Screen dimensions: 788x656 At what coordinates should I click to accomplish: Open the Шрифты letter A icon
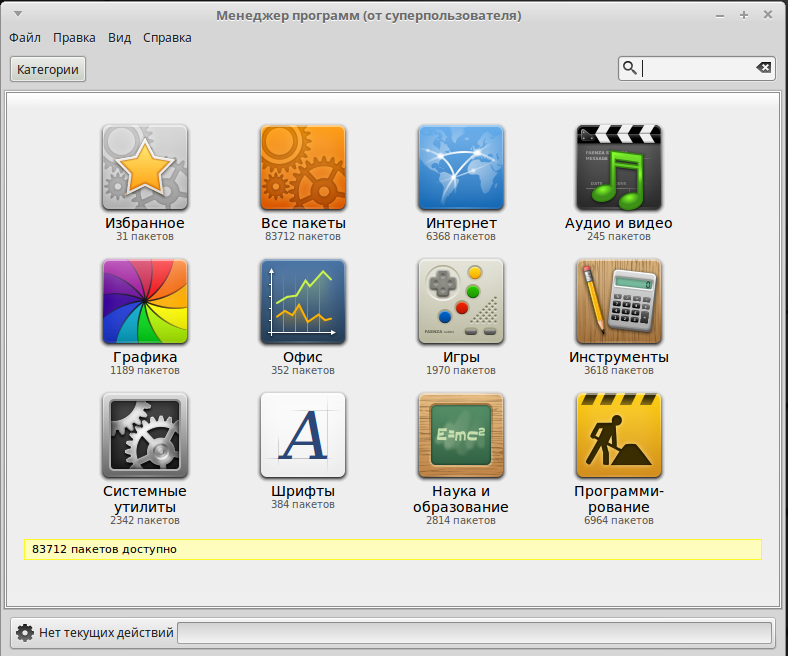coord(303,435)
